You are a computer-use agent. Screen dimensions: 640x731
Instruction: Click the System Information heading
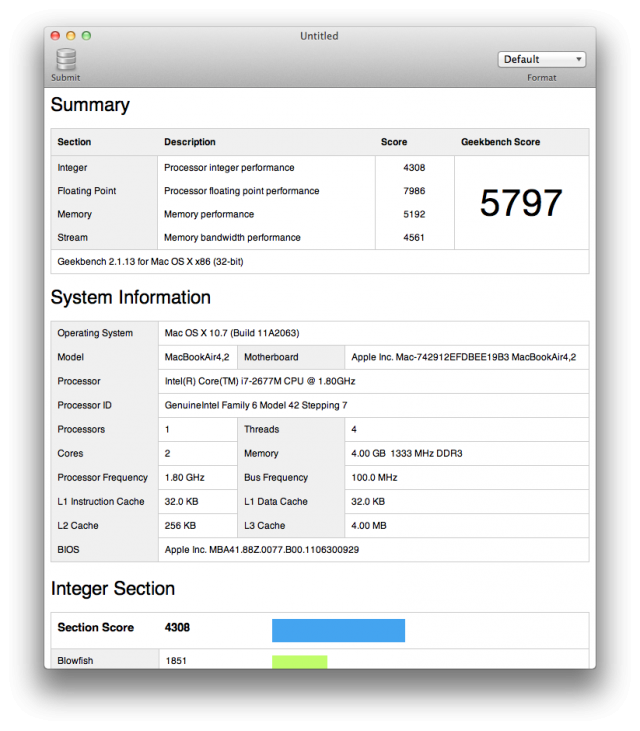[131, 297]
